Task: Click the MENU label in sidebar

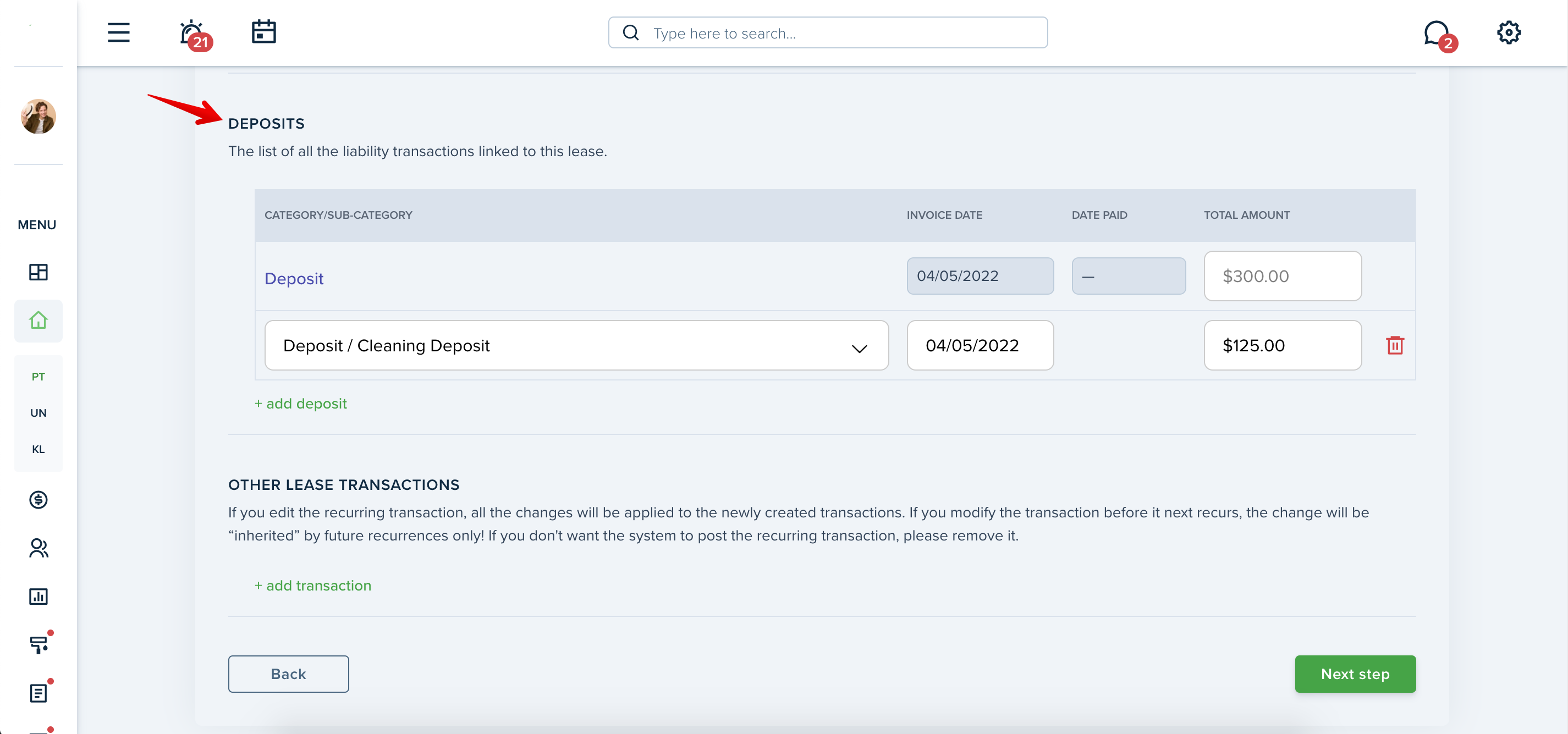Action: tap(37, 224)
